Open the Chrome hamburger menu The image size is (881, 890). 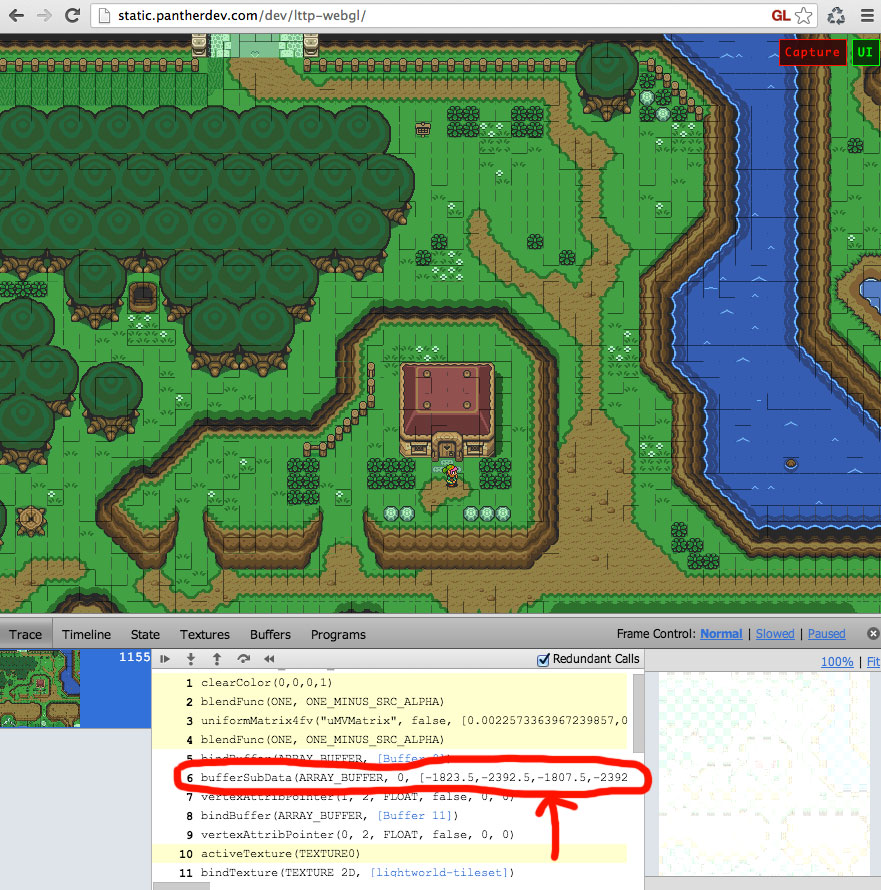867,15
